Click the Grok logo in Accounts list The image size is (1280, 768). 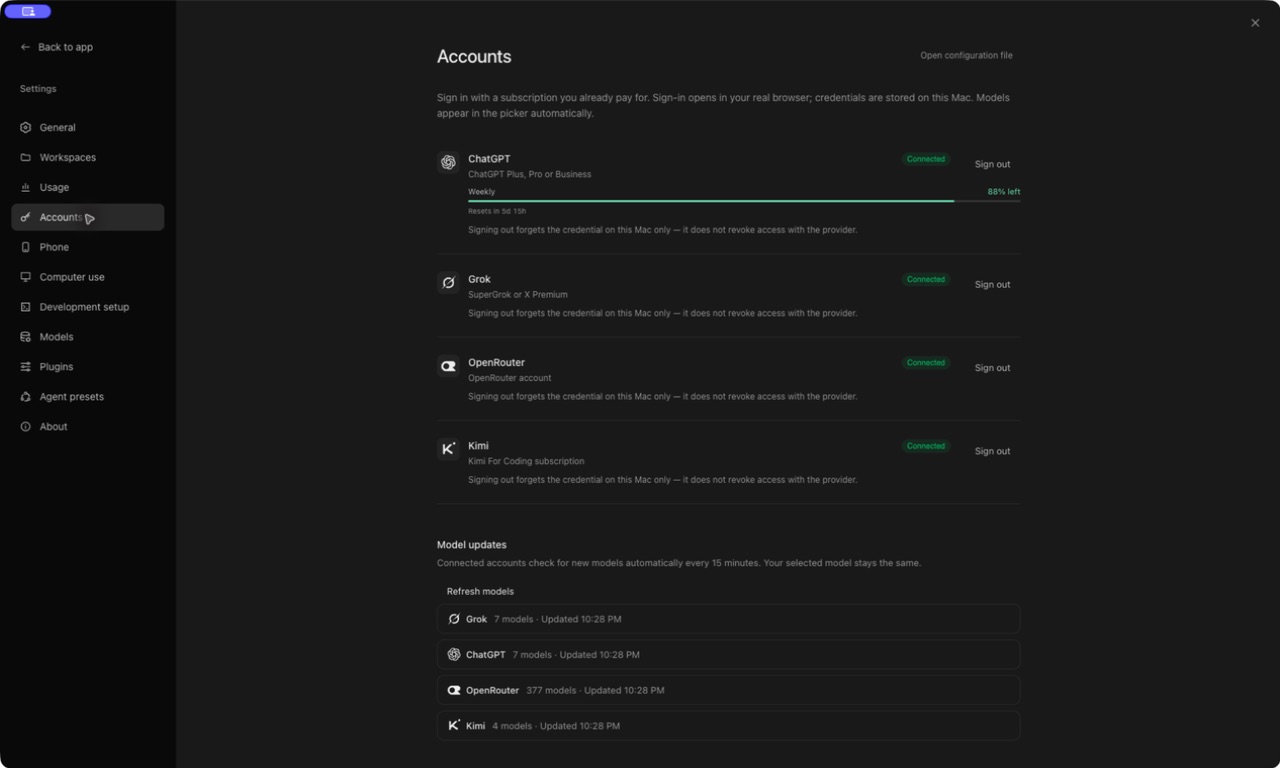coord(448,283)
